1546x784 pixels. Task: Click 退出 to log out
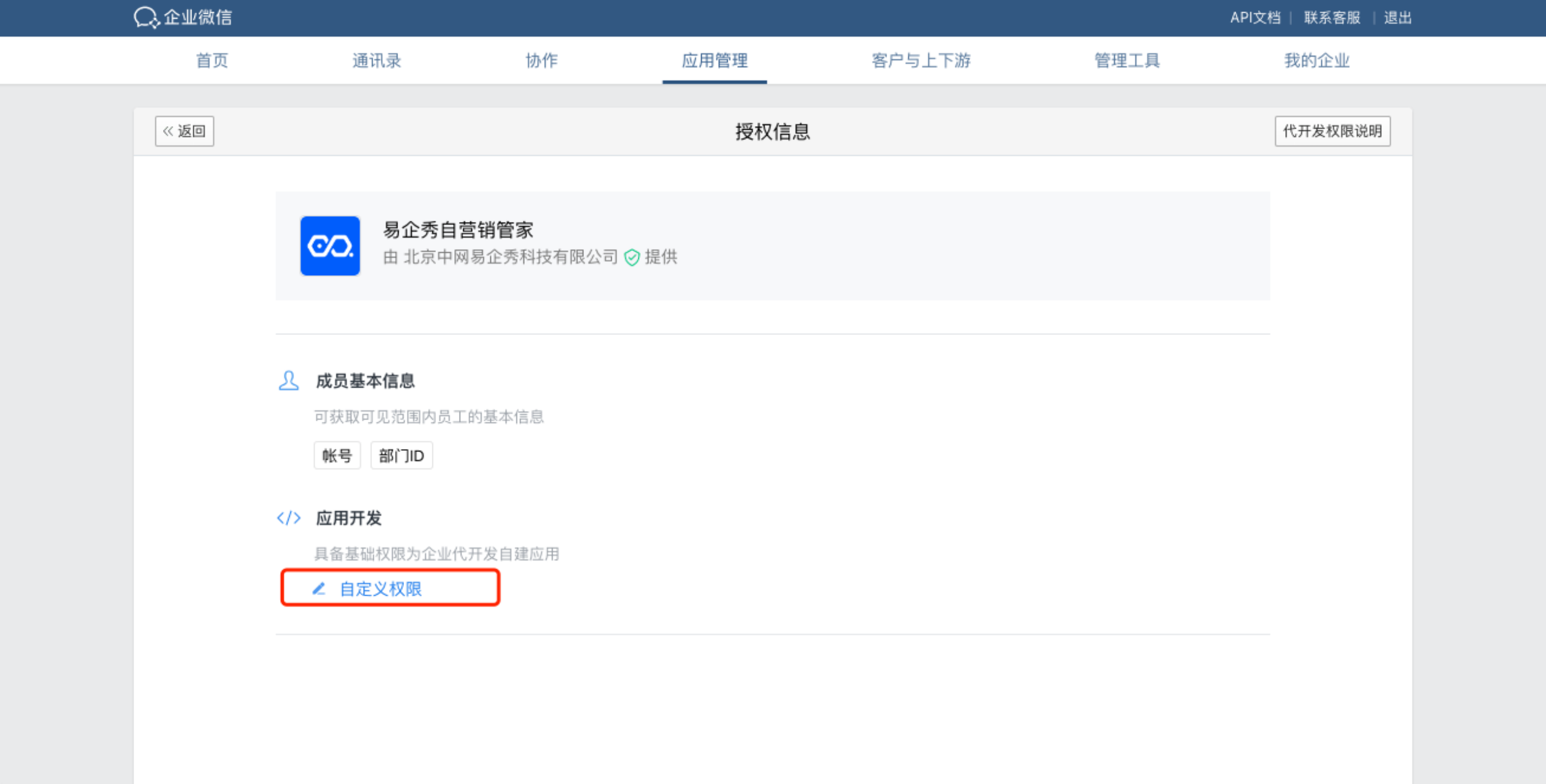(1397, 18)
